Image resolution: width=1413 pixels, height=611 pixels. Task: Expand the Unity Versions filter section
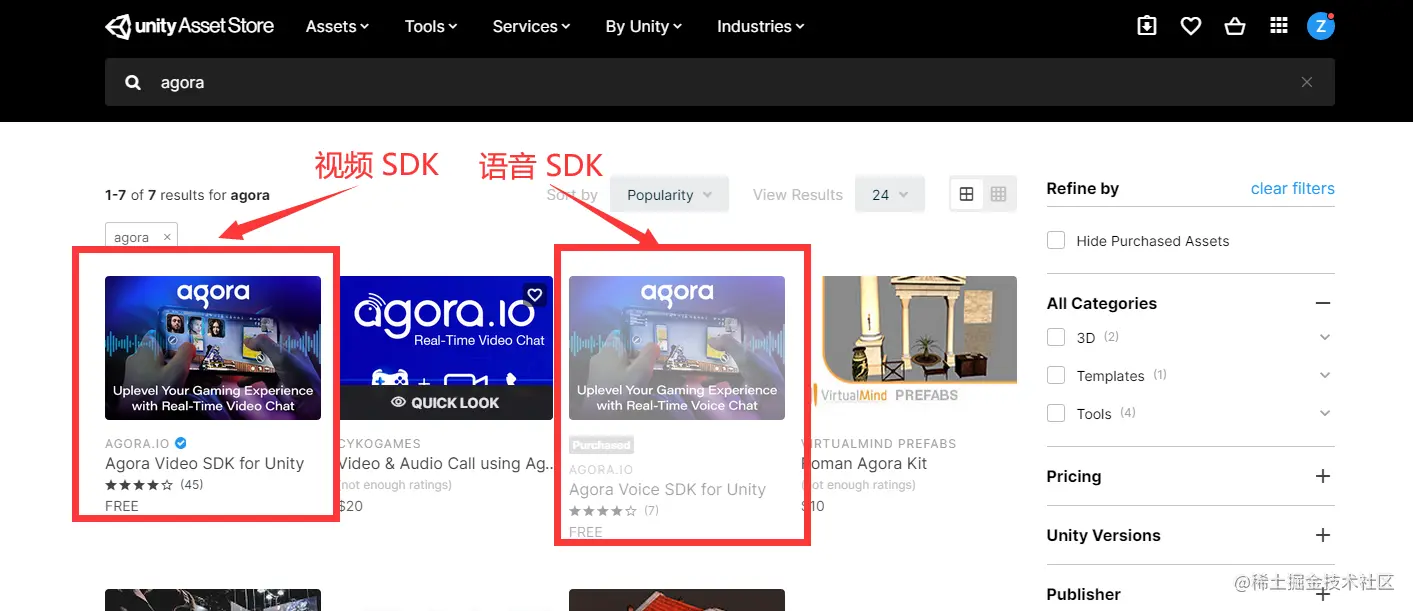1323,535
